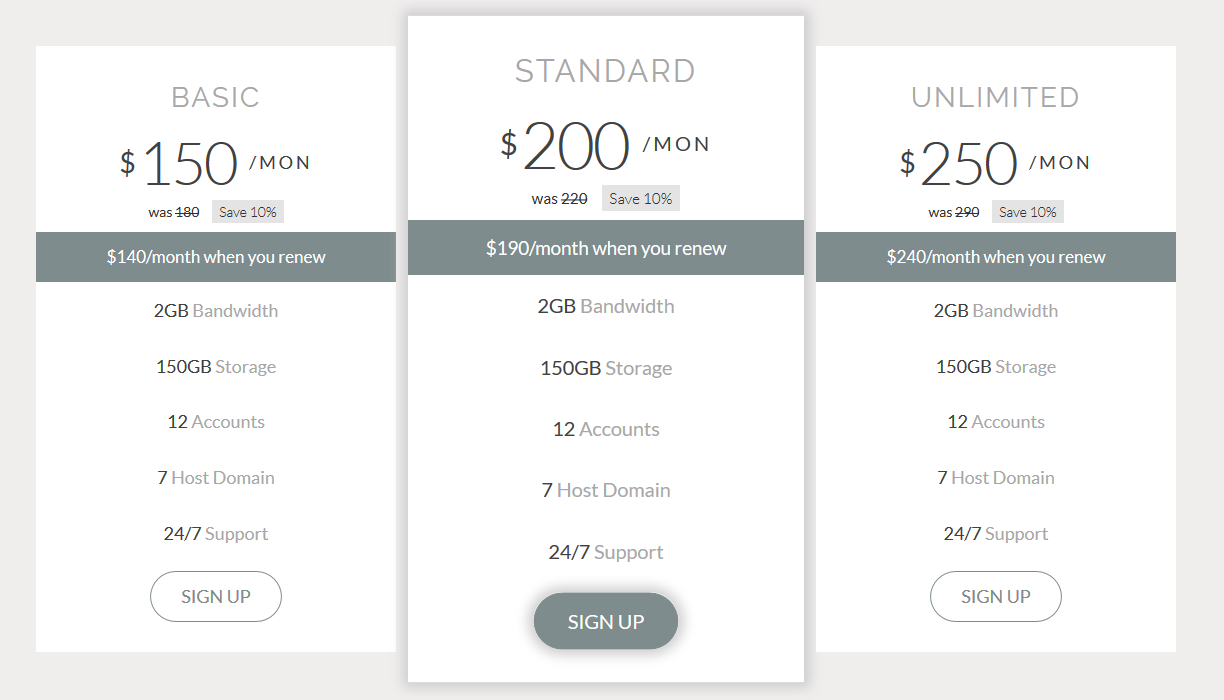Click 150GB Storage in the Basic plan
Image resolution: width=1224 pixels, height=700 pixels.
(x=216, y=367)
